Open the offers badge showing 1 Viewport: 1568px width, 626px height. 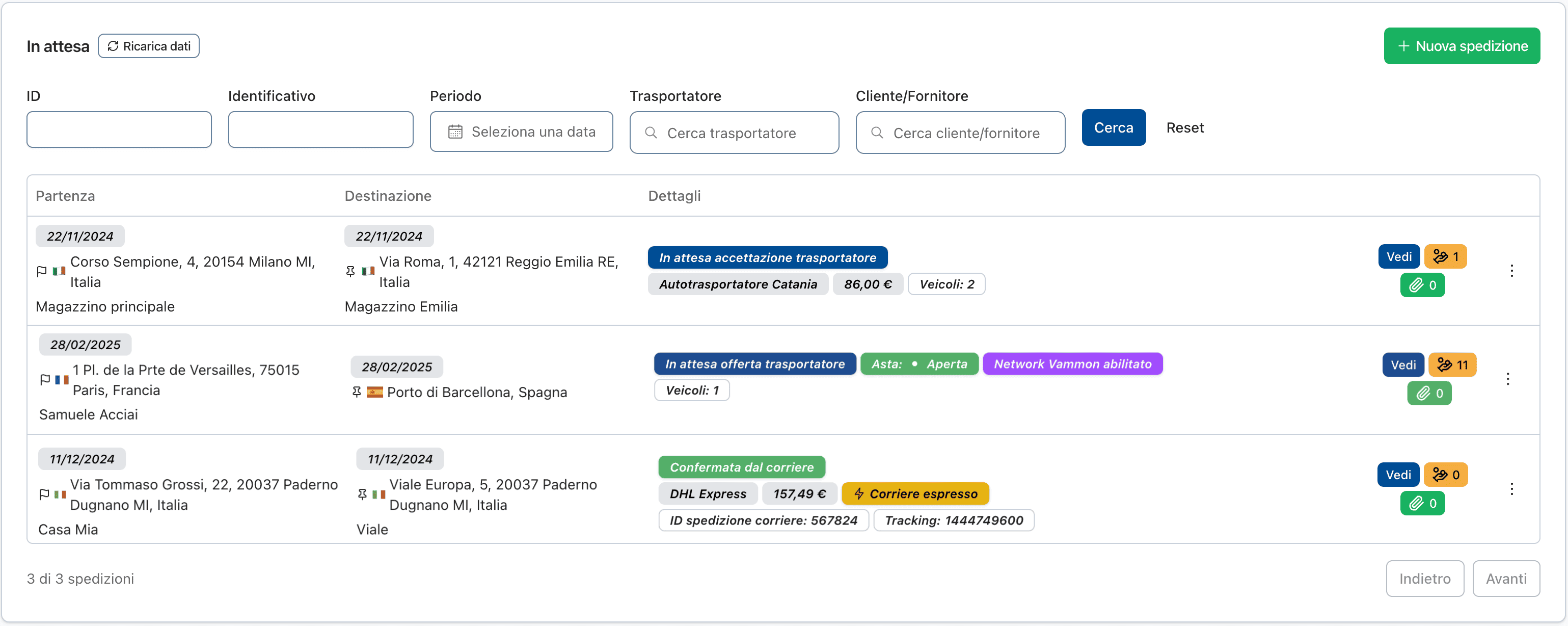tap(1445, 257)
